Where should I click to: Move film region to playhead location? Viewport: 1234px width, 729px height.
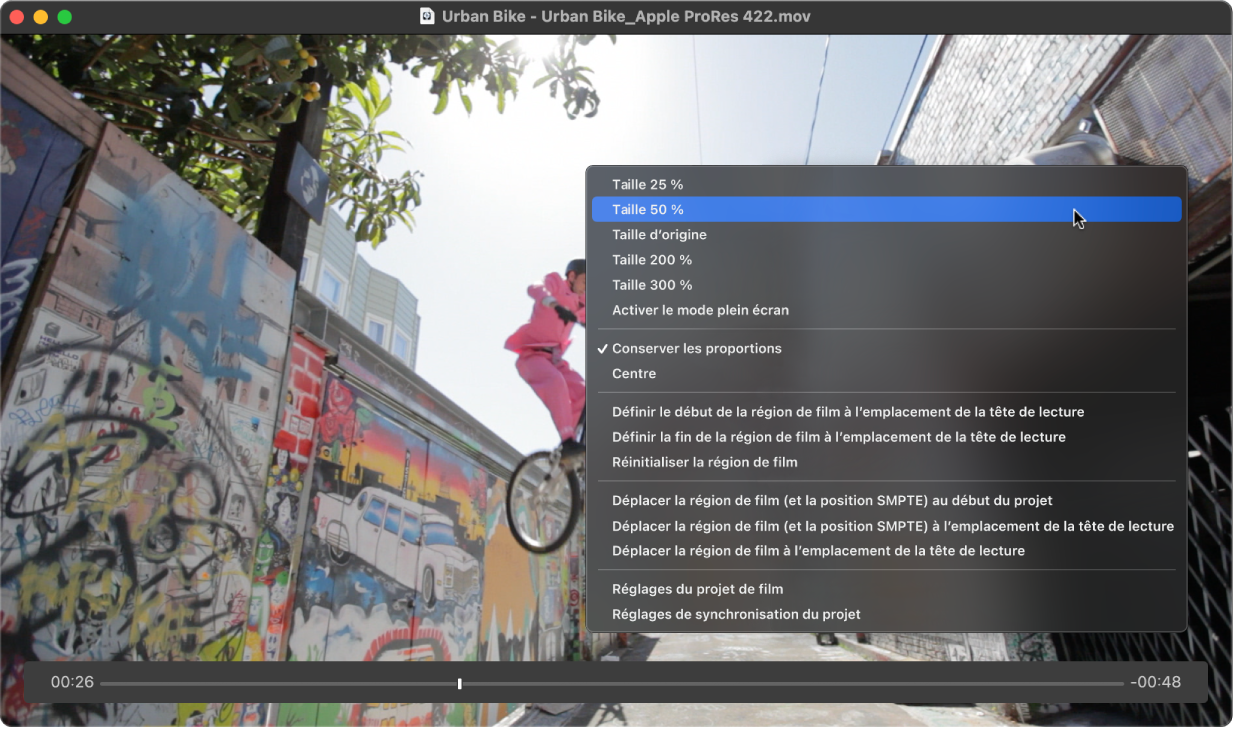coord(818,550)
